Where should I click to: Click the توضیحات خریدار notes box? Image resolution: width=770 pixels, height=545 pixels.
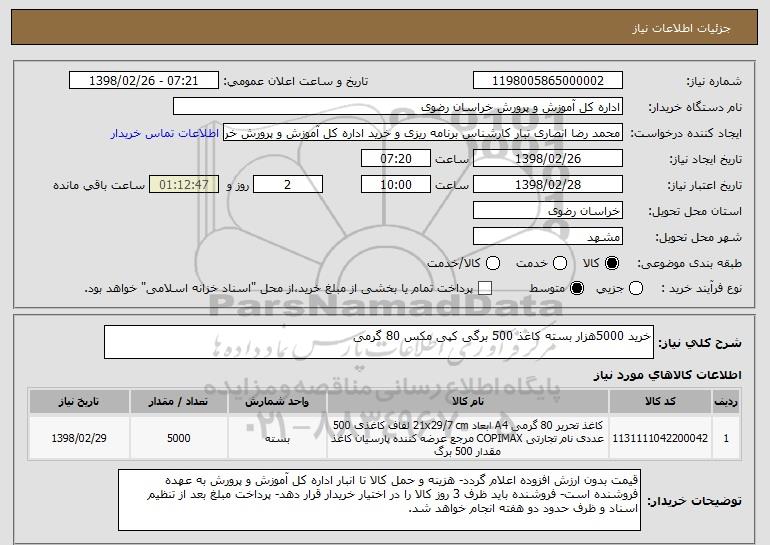(379, 500)
